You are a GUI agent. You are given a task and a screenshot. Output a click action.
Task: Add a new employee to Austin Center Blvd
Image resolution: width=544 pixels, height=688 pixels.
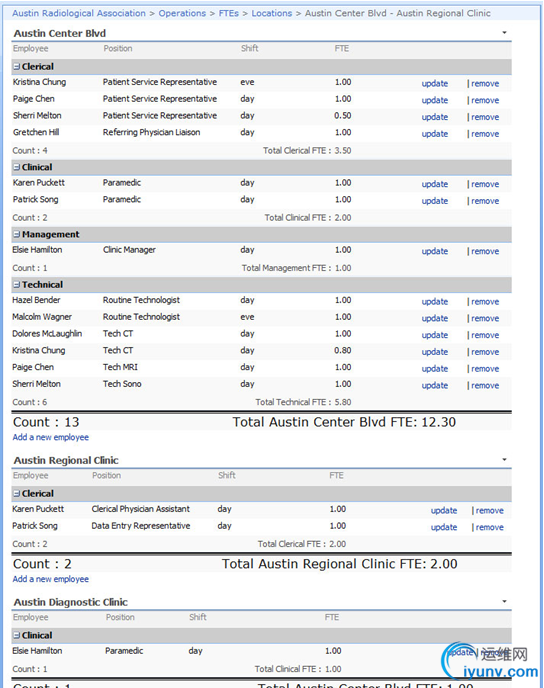[x=50, y=437]
